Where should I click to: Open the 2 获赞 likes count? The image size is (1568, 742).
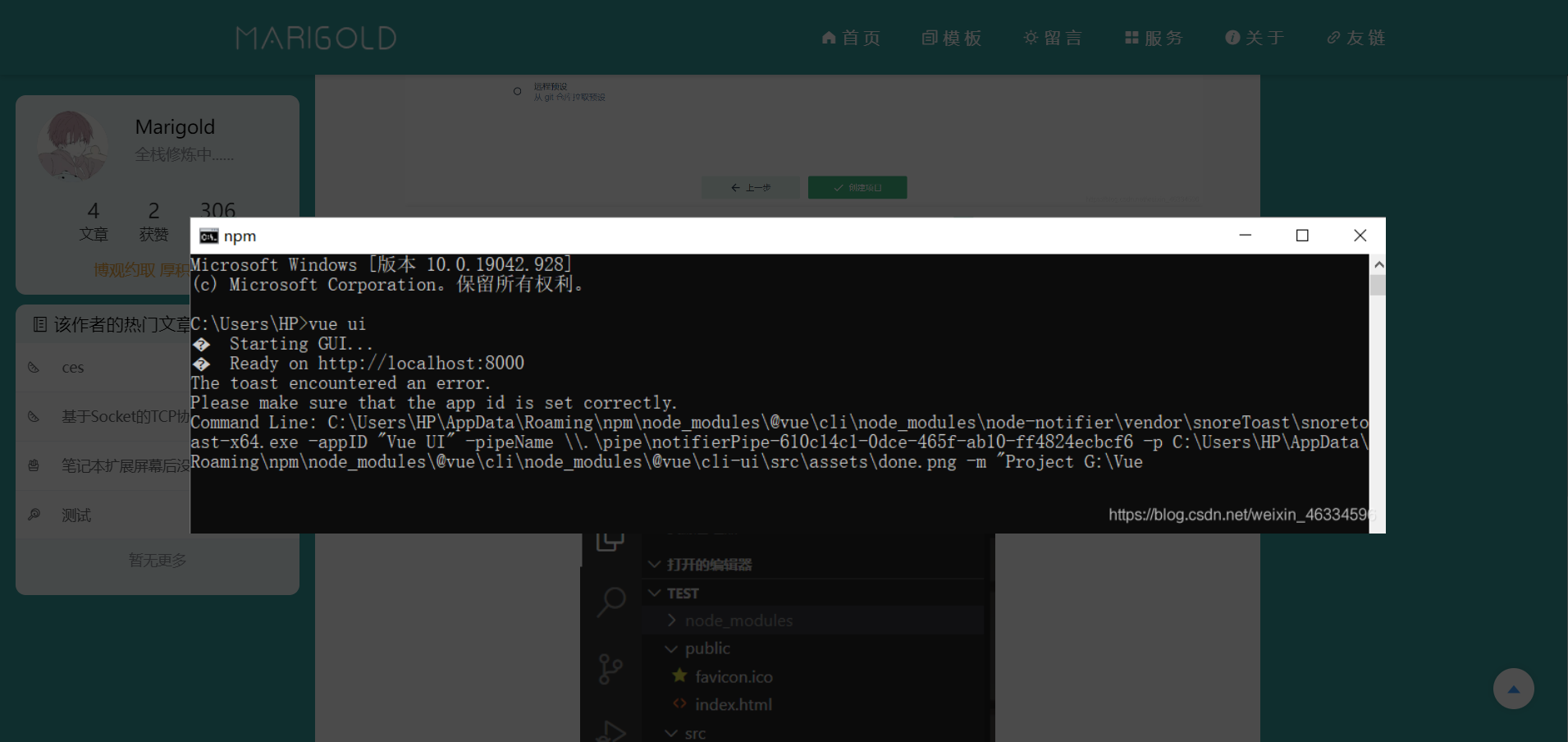(153, 222)
